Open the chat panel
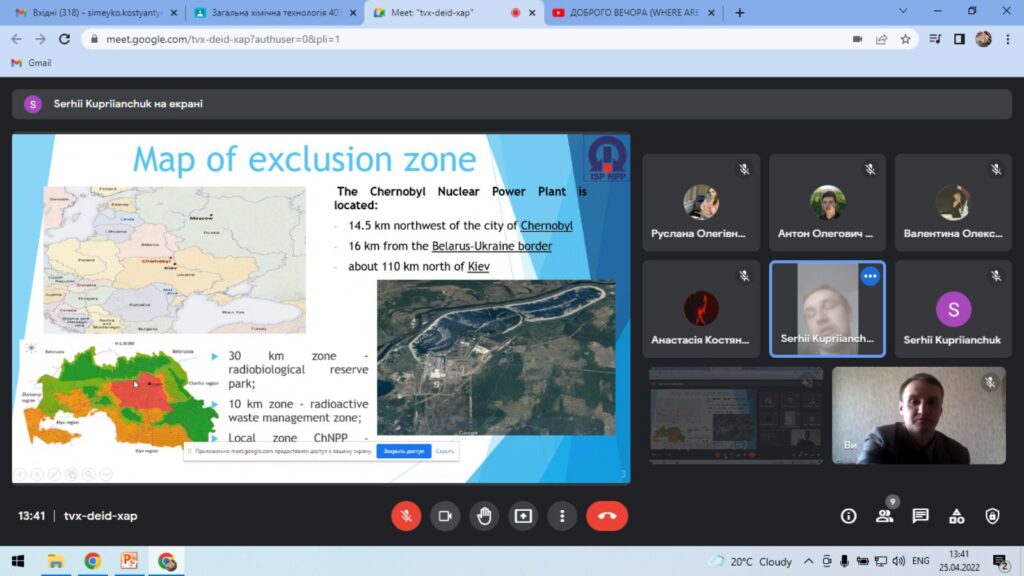This screenshot has height=576, width=1024. coord(920,516)
